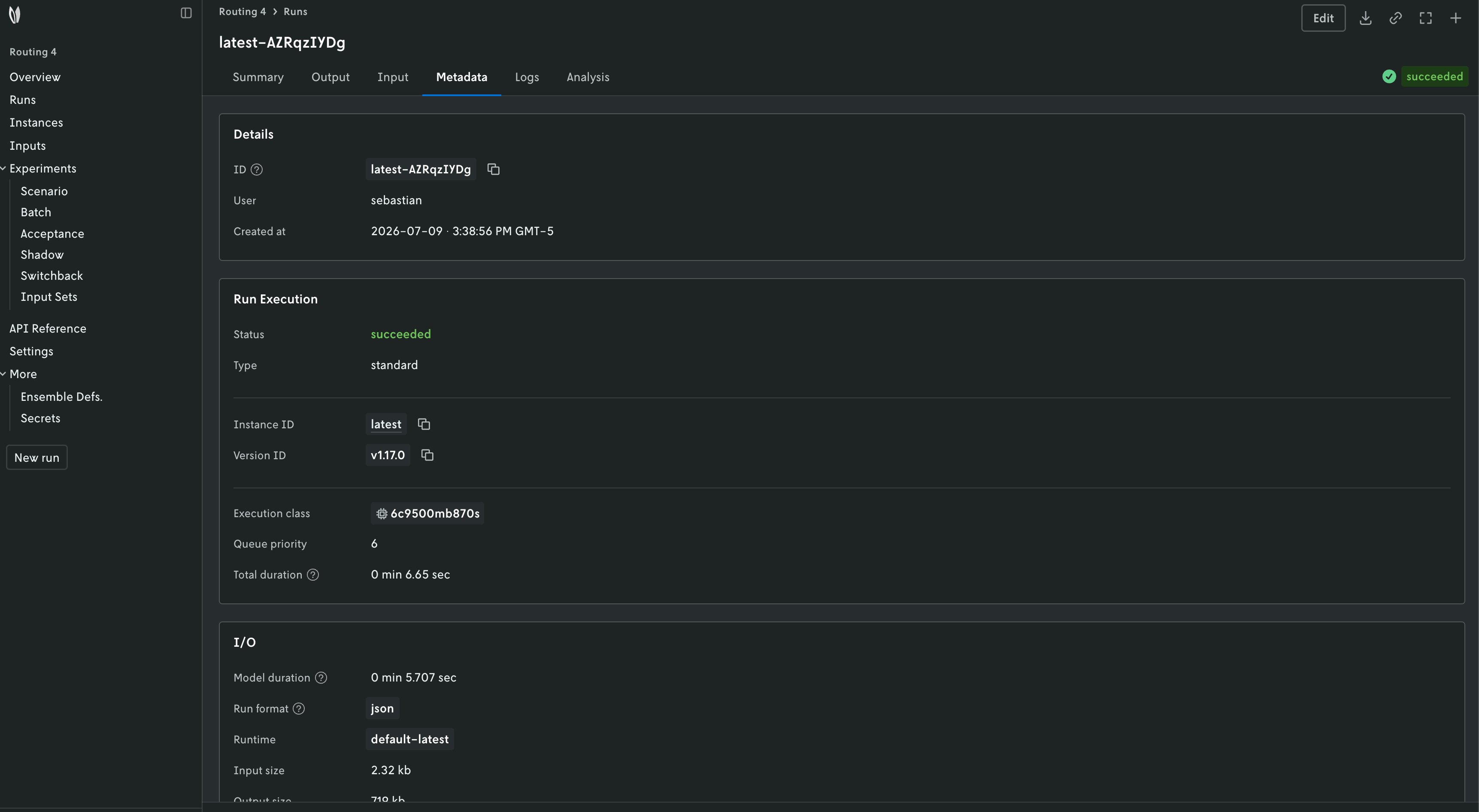Screen dimensions: 1479x812
Task: Click the succeeded status badge
Action: point(1434,76)
